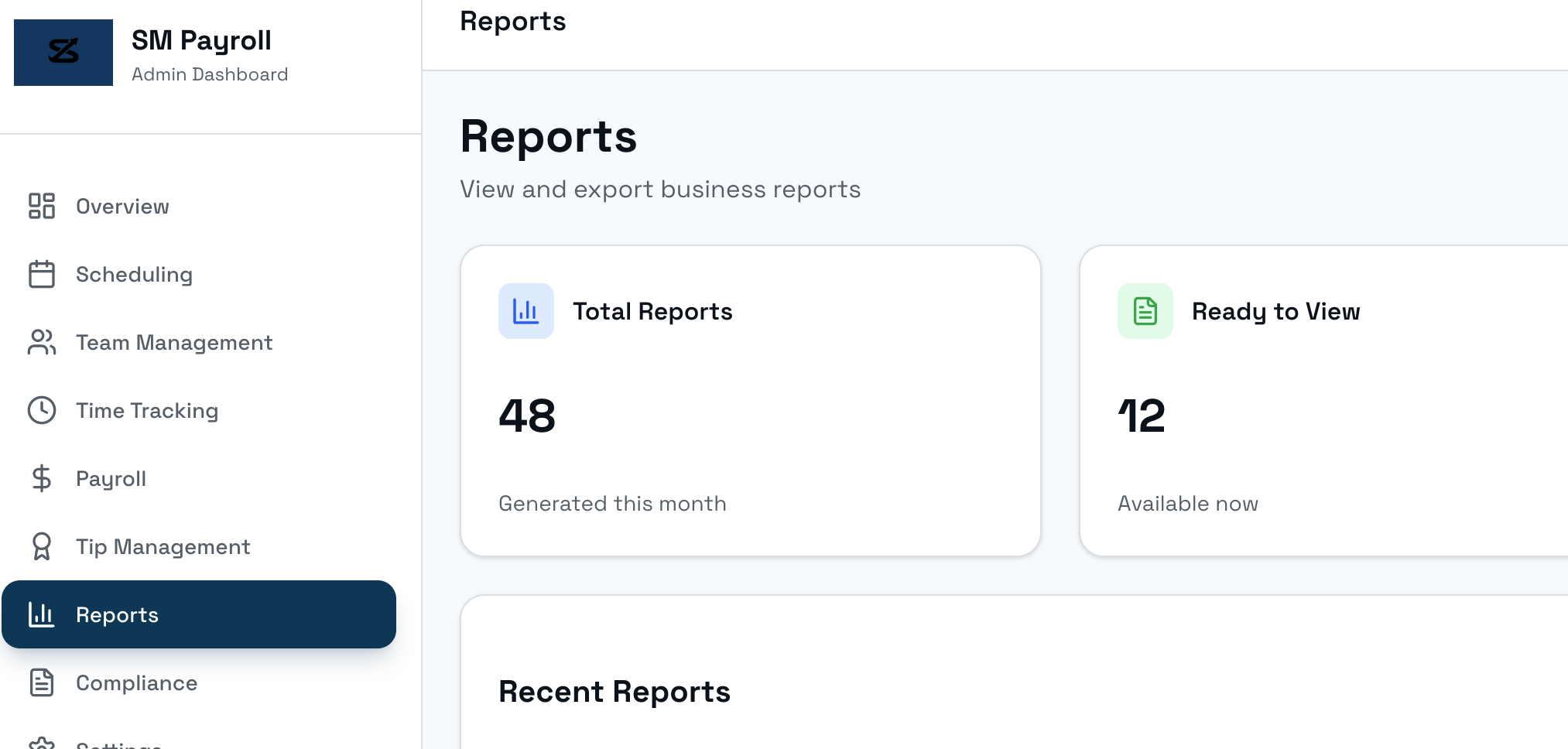Open the SM Payroll logo
The height and width of the screenshot is (749, 1568).
(63, 53)
